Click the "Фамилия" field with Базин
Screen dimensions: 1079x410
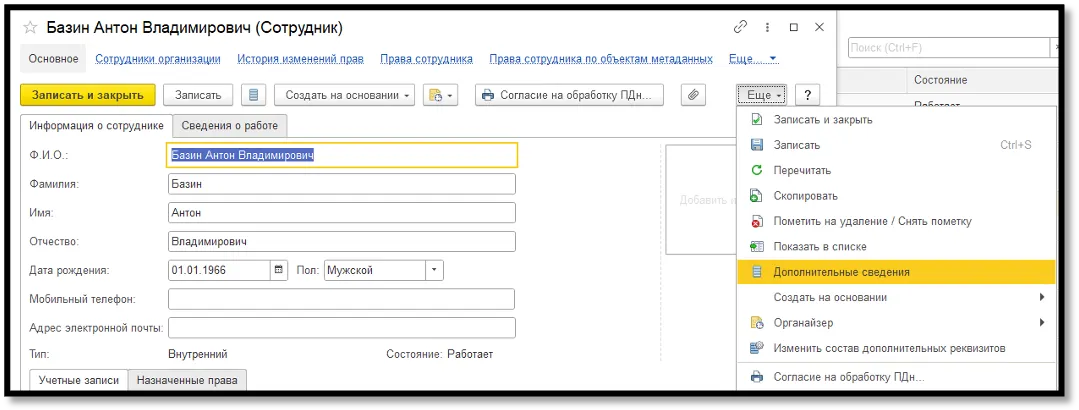[x=341, y=184]
